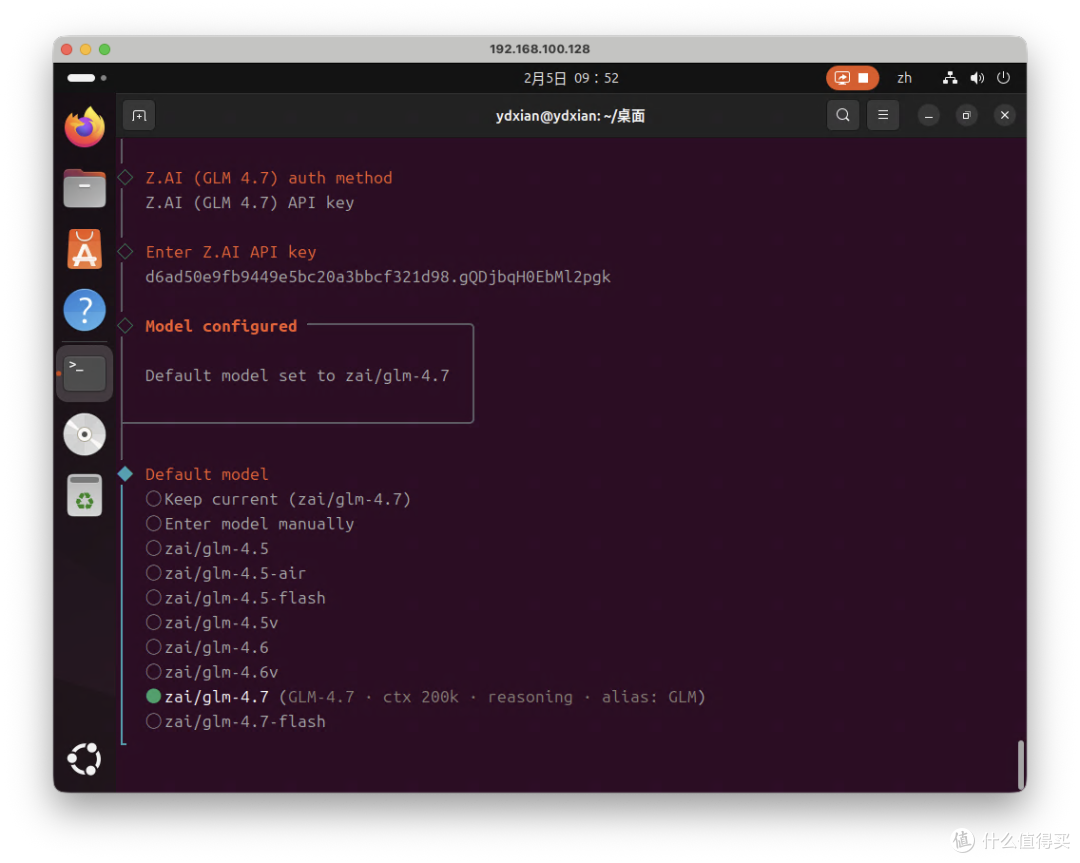Click the volume icon in top bar
The height and width of the screenshot is (863, 1080).
977,78
